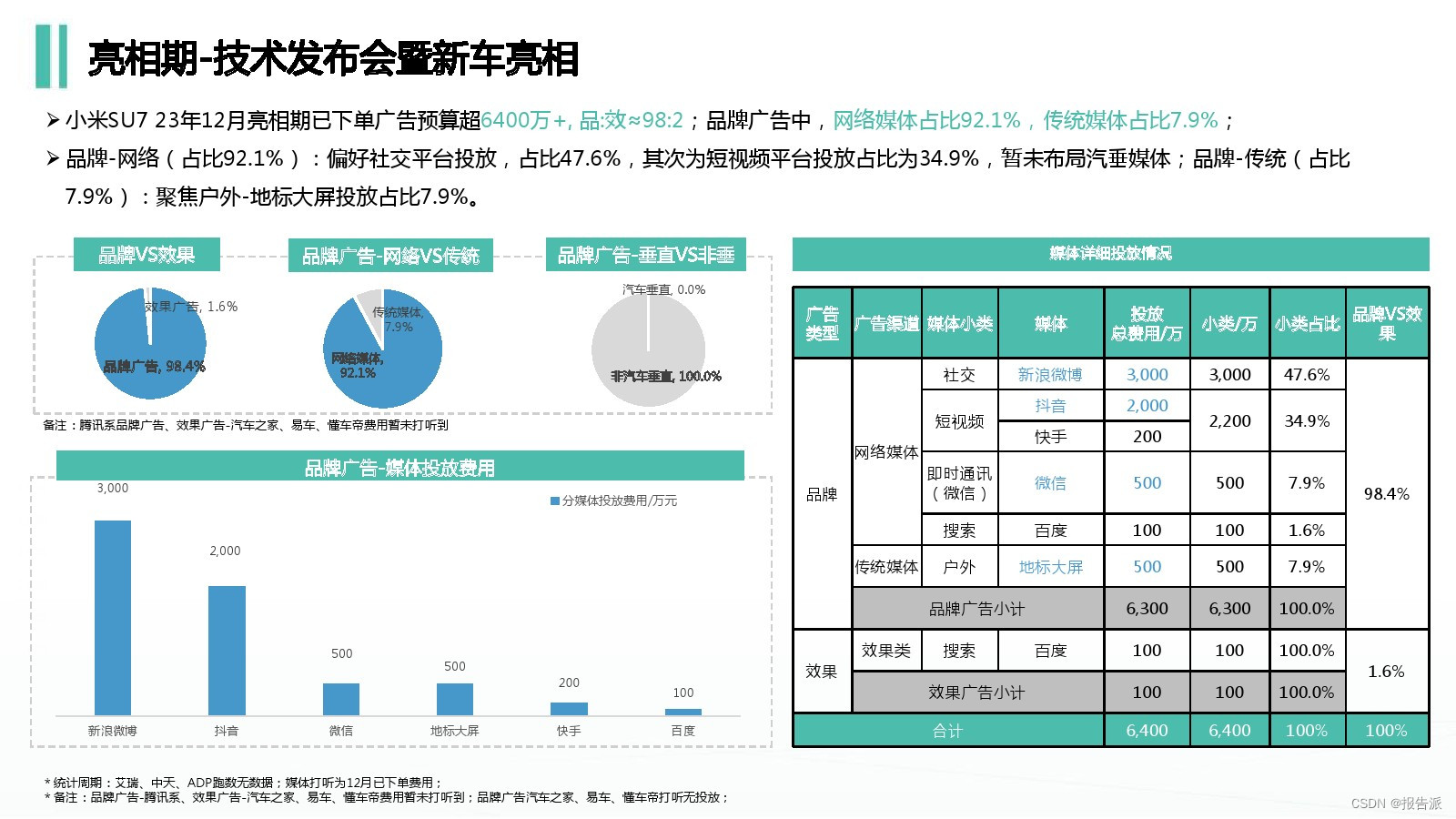Click the 地标大屏 bar in the bar chart
Screen dimensions: 1456x819
(x=455, y=699)
